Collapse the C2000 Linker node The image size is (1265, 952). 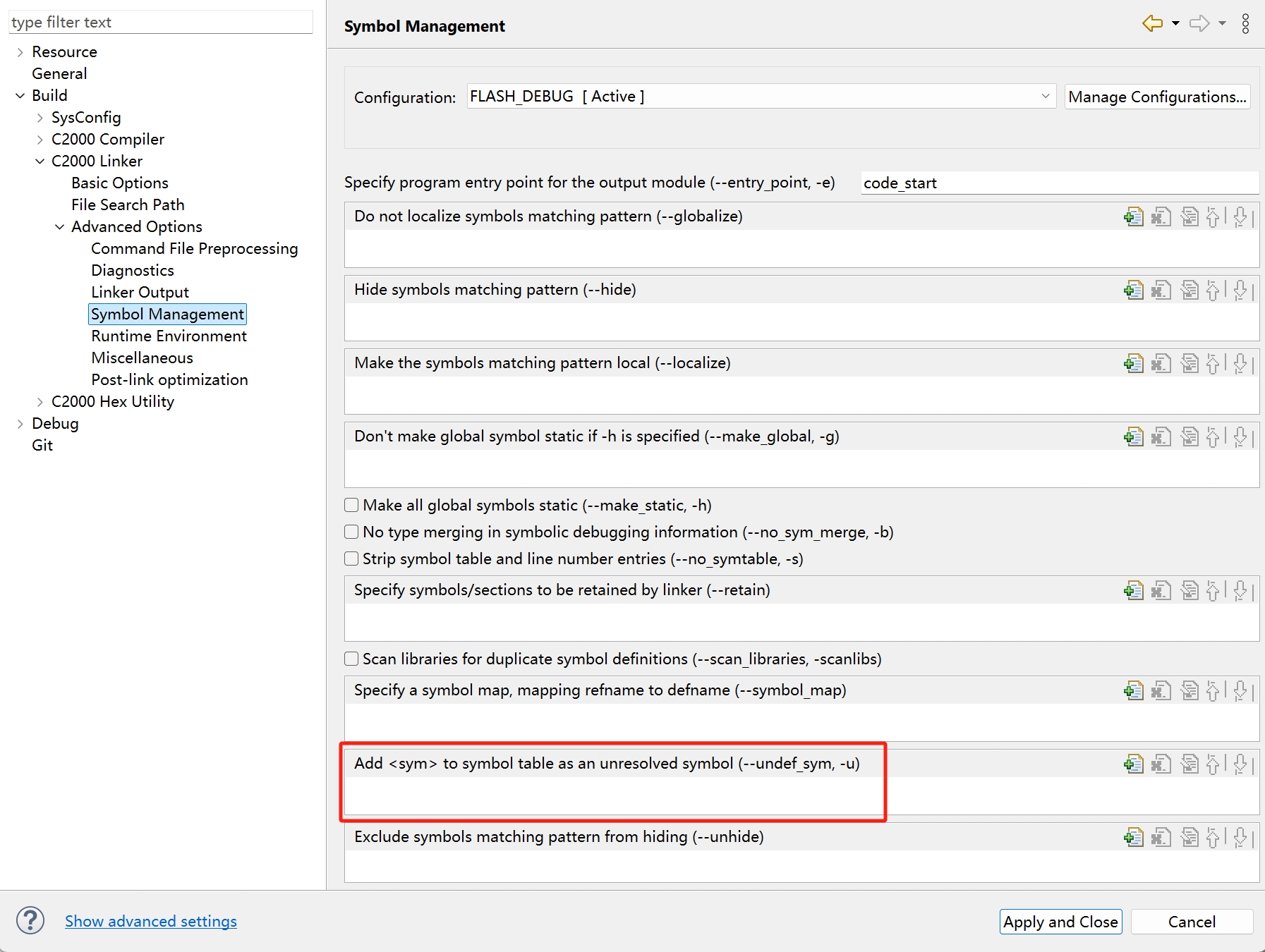coord(40,161)
